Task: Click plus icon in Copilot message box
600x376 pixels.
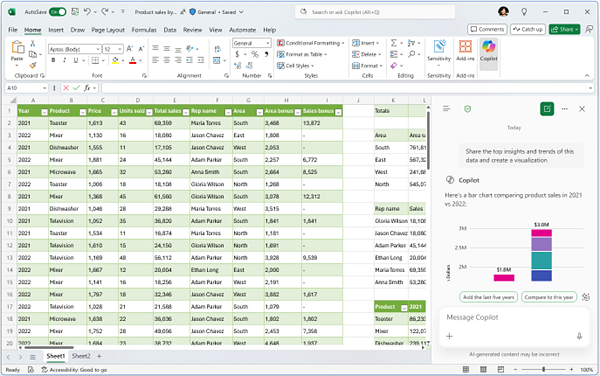Action: pyautogui.click(x=449, y=336)
